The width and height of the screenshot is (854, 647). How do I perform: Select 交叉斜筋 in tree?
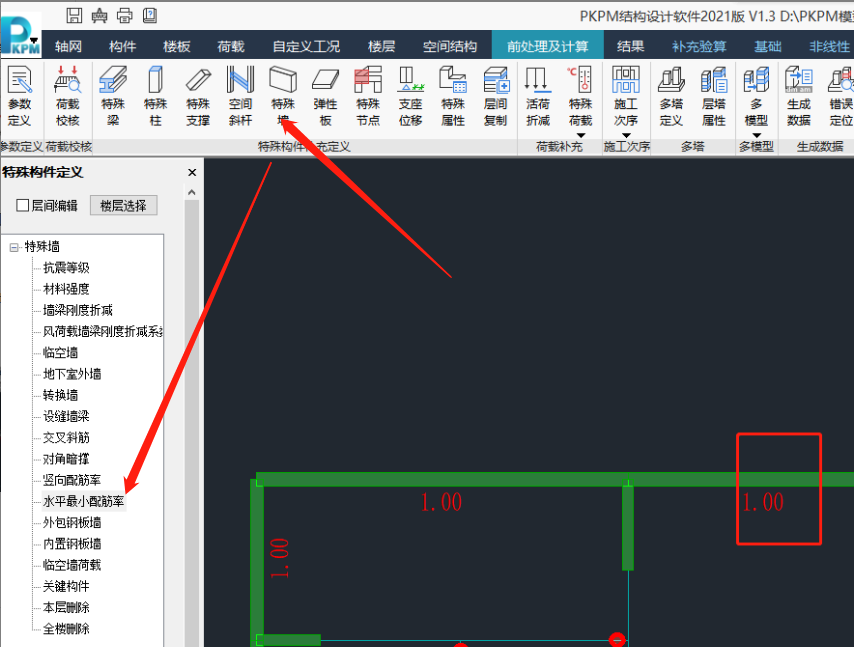[x=66, y=437]
